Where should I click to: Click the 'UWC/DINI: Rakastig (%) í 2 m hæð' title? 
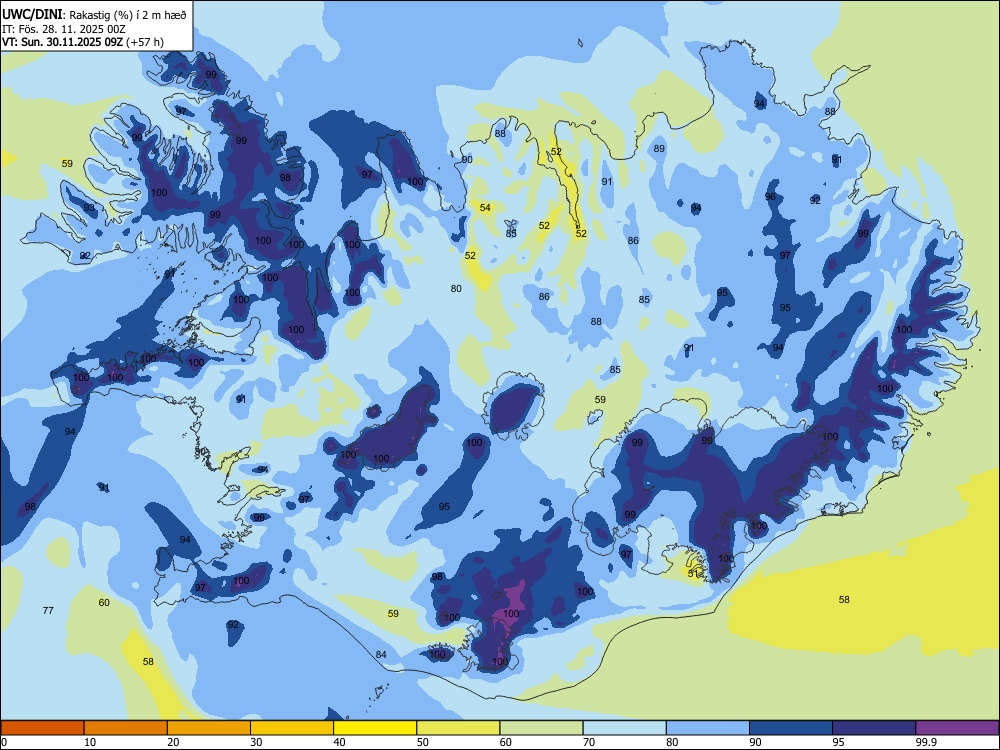click(94, 15)
